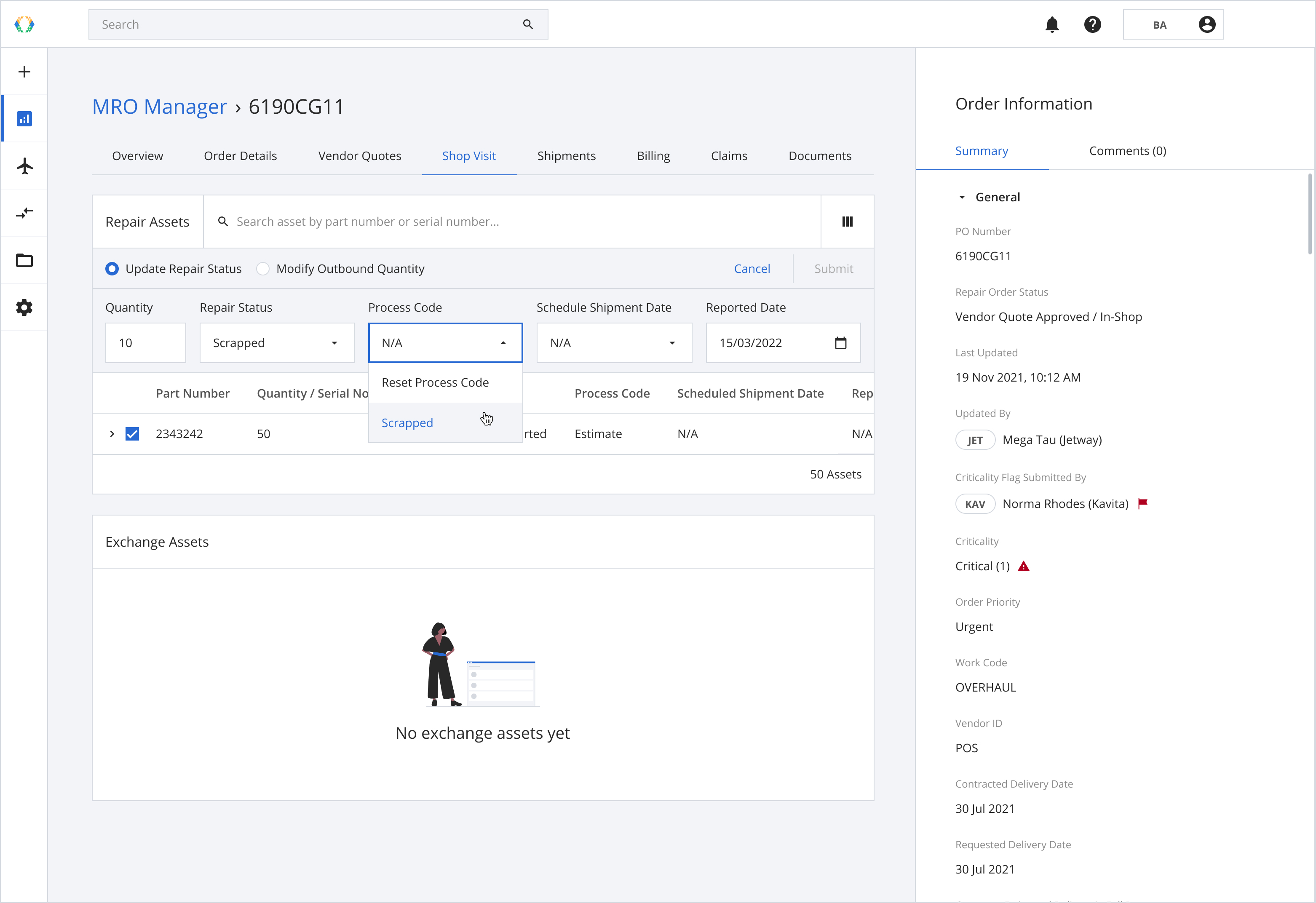Image resolution: width=1316 pixels, height=903 pixels.
Task: Click the Process Code column header
Action: click(612, 393)
